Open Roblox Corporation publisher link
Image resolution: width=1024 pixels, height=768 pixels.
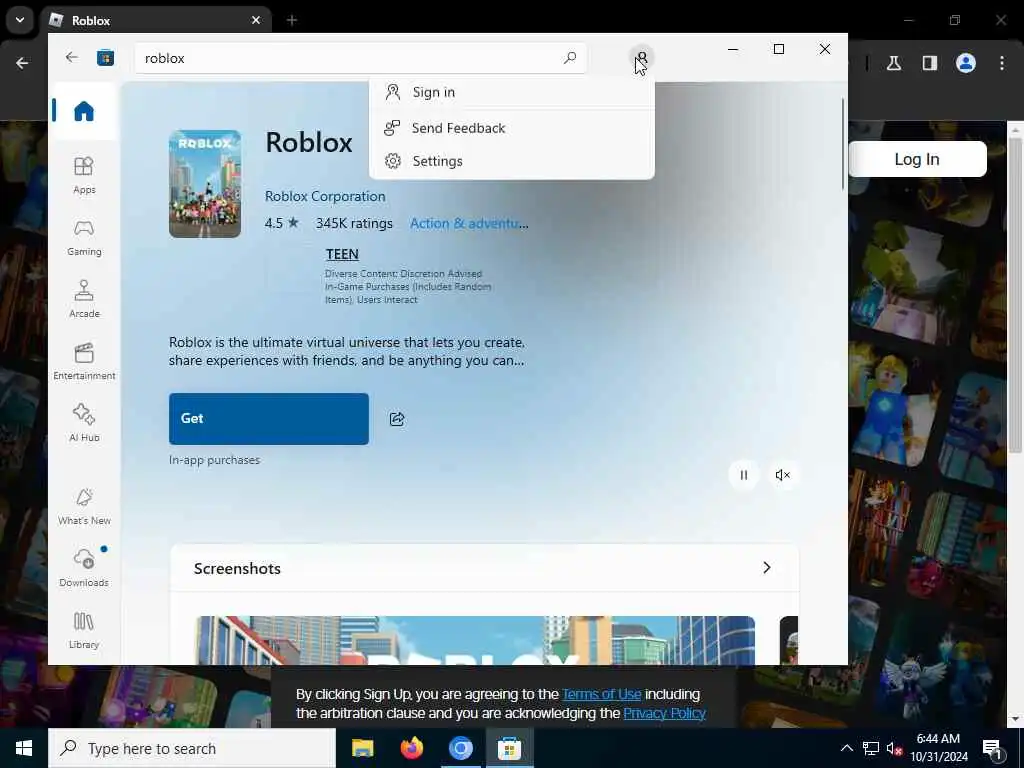coord(325,196)
